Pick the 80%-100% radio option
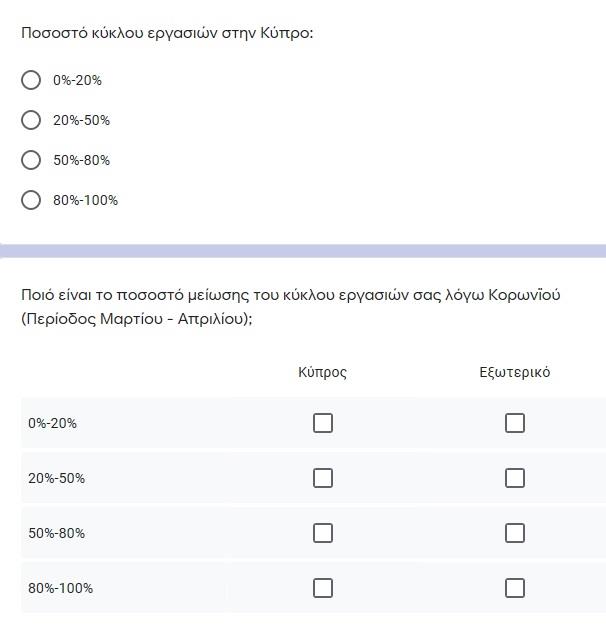Screen dimensions: 606x627 (31, 200)
